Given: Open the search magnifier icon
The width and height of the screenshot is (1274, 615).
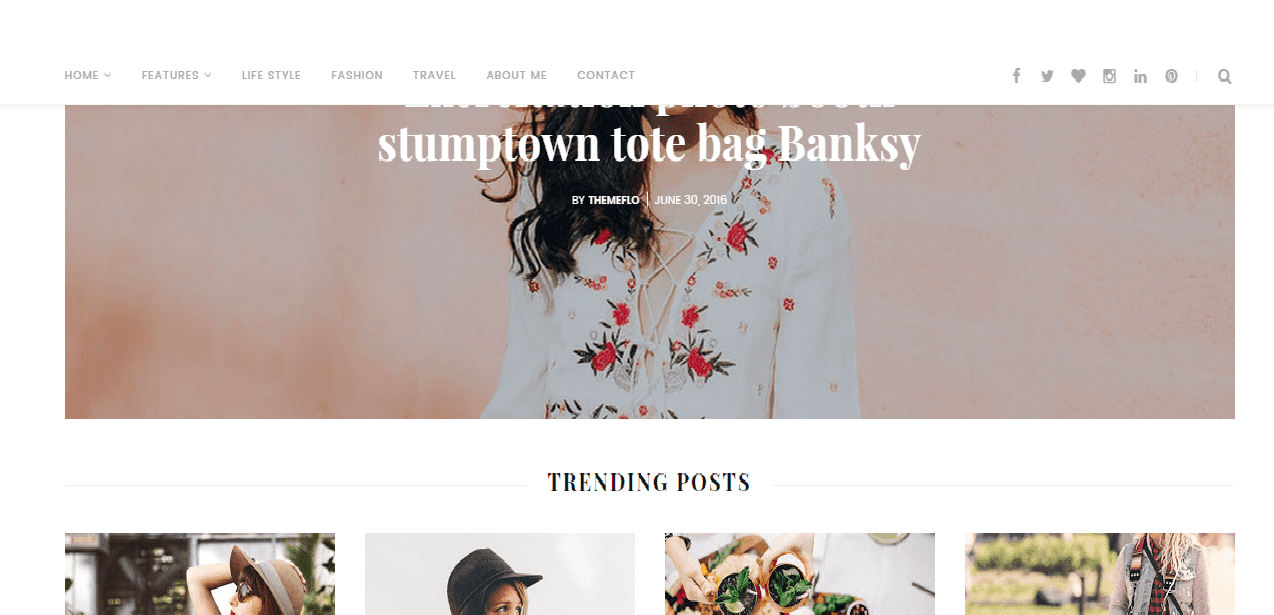Looking at the screenshot, I should (1225, 76).
